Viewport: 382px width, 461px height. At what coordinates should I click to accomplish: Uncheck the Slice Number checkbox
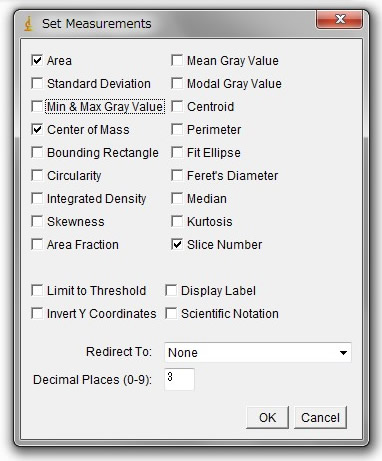177,244
